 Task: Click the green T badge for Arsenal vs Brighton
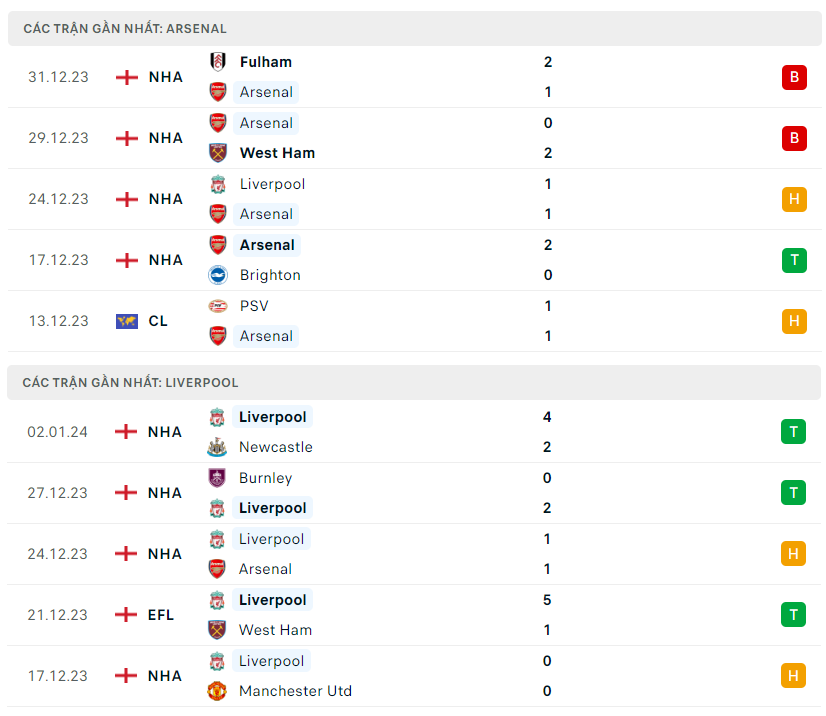pos(794,260)
